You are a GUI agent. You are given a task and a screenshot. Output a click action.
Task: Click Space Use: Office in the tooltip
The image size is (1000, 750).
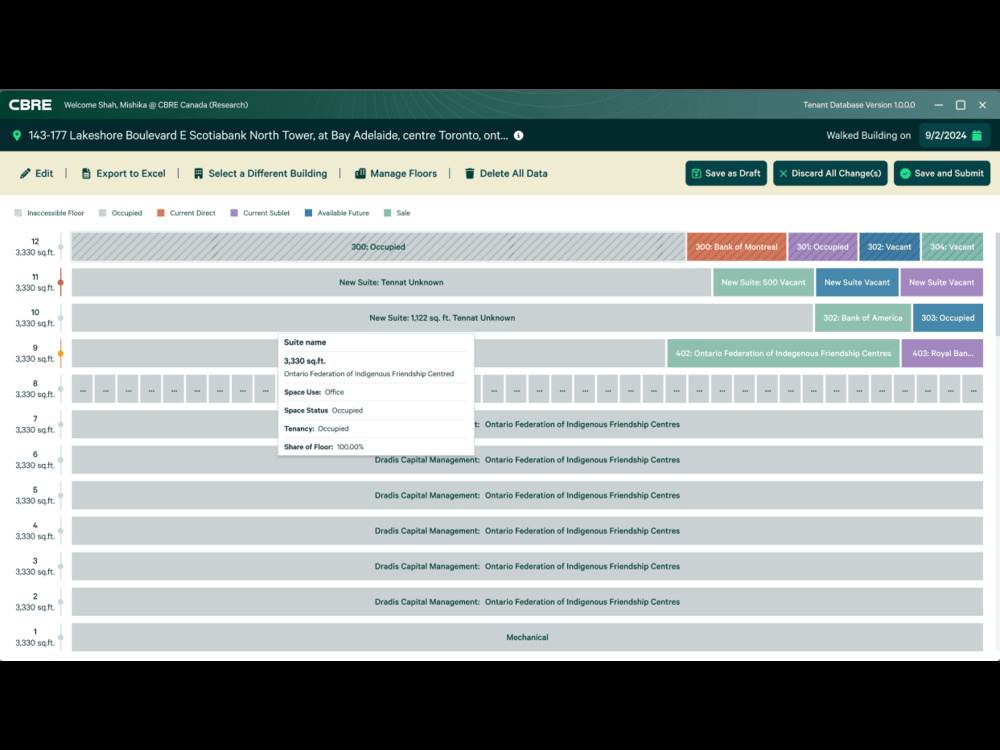(314, 392)
